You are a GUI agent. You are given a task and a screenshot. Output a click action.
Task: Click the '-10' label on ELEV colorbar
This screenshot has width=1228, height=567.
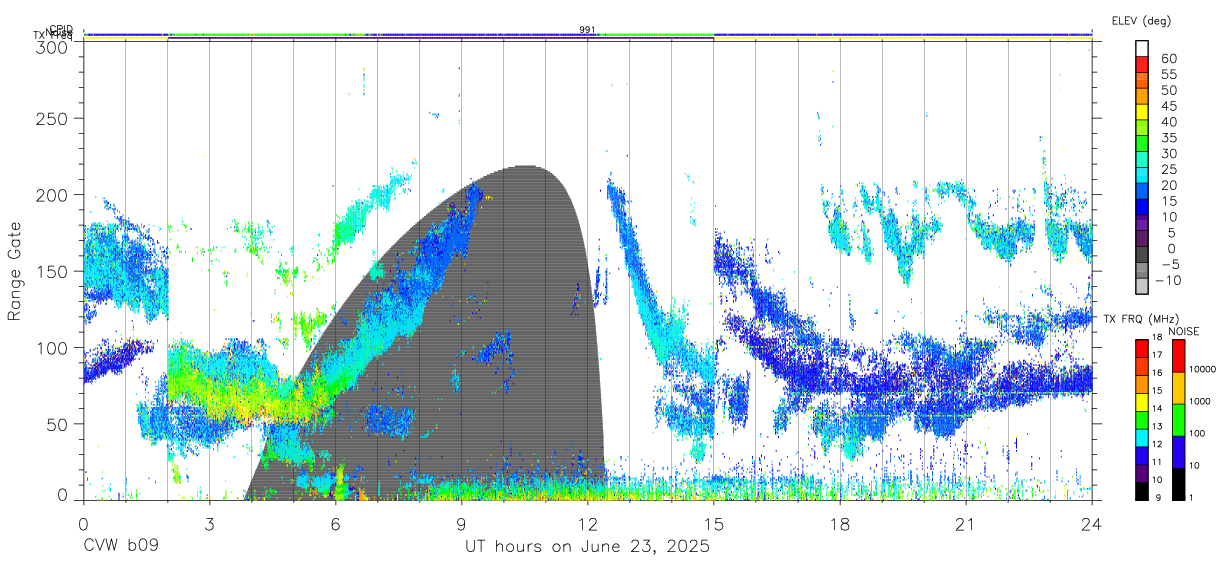[x=1168, y=281]
